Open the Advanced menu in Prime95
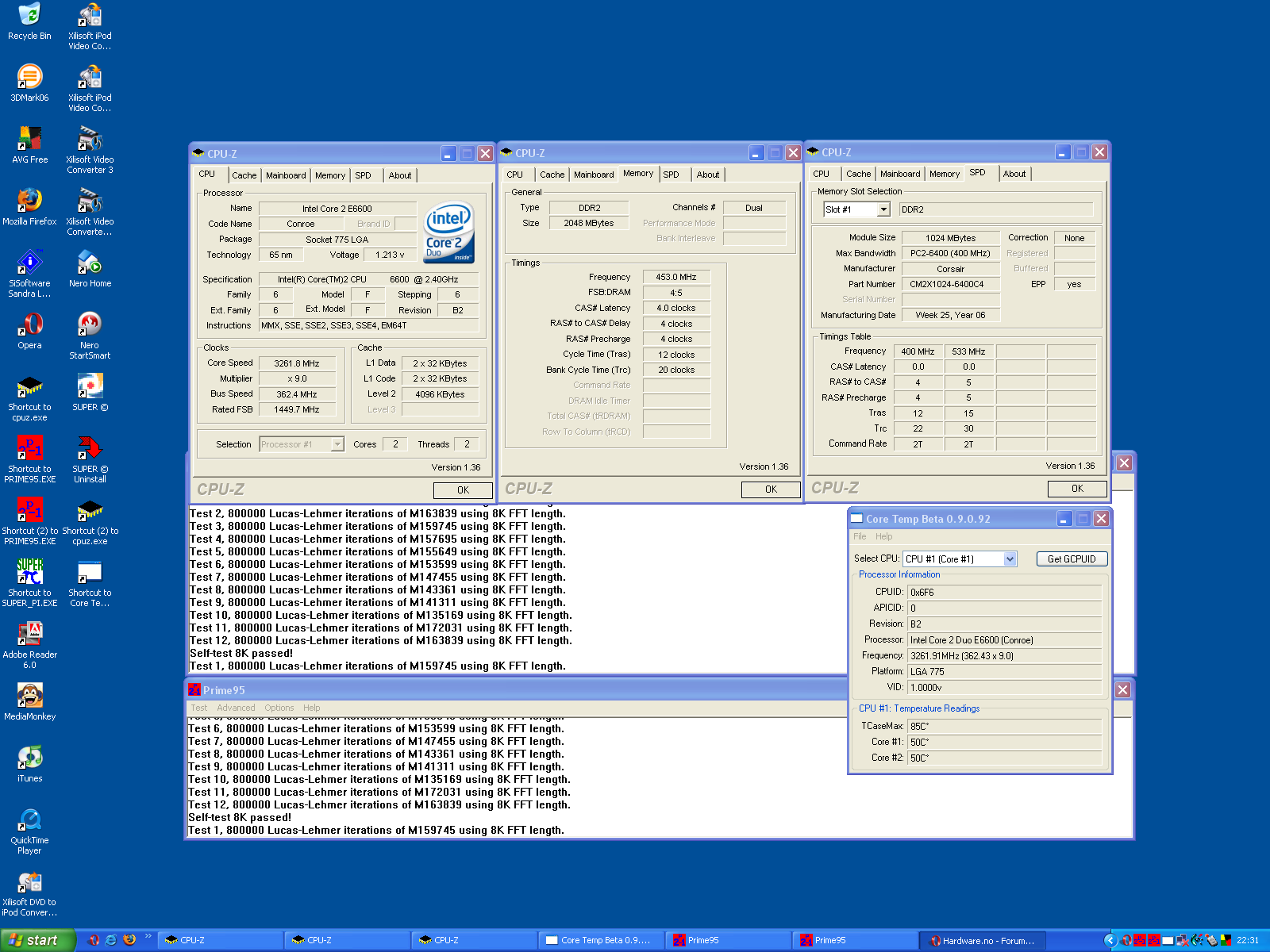Screen dimensions: 1270x952 coord(236,708)
